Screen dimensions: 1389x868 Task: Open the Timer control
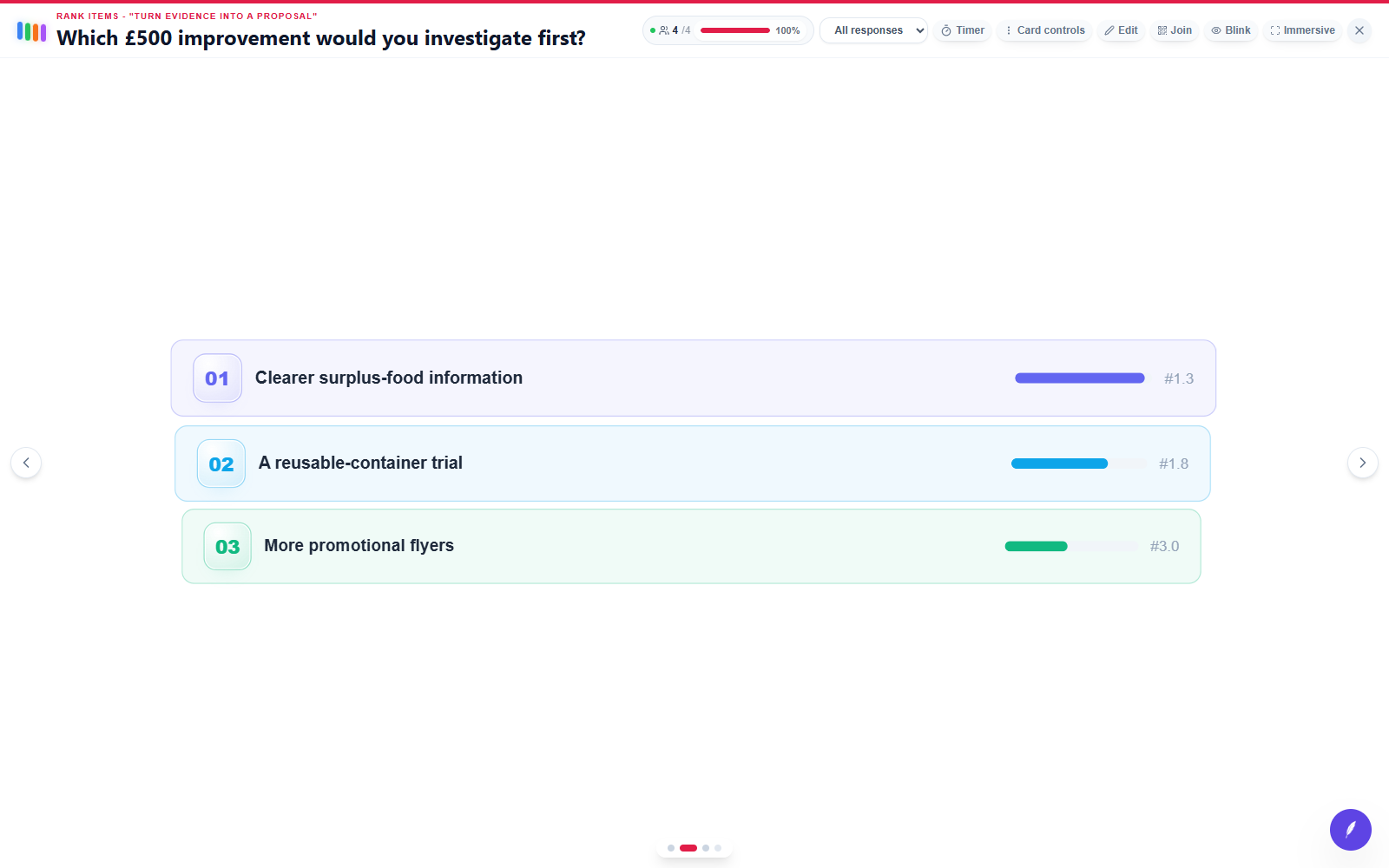point(963,30)
